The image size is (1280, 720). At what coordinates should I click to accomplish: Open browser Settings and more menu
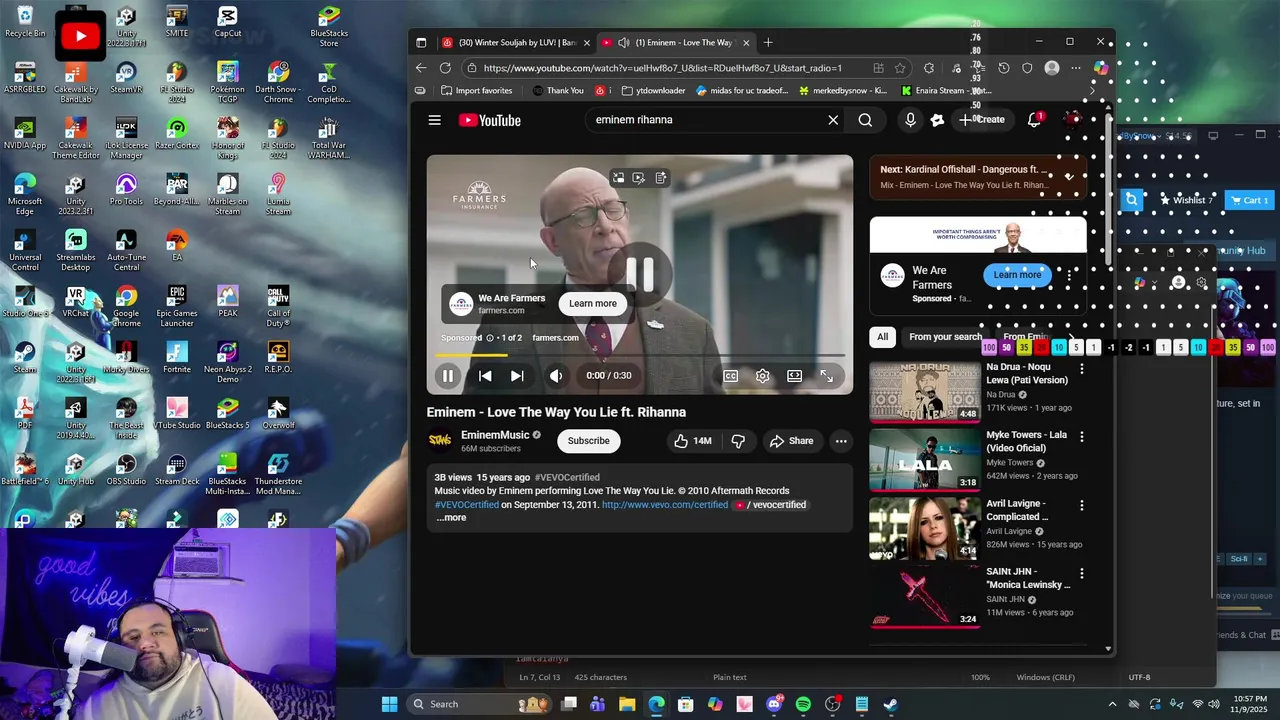point(1076,68)
